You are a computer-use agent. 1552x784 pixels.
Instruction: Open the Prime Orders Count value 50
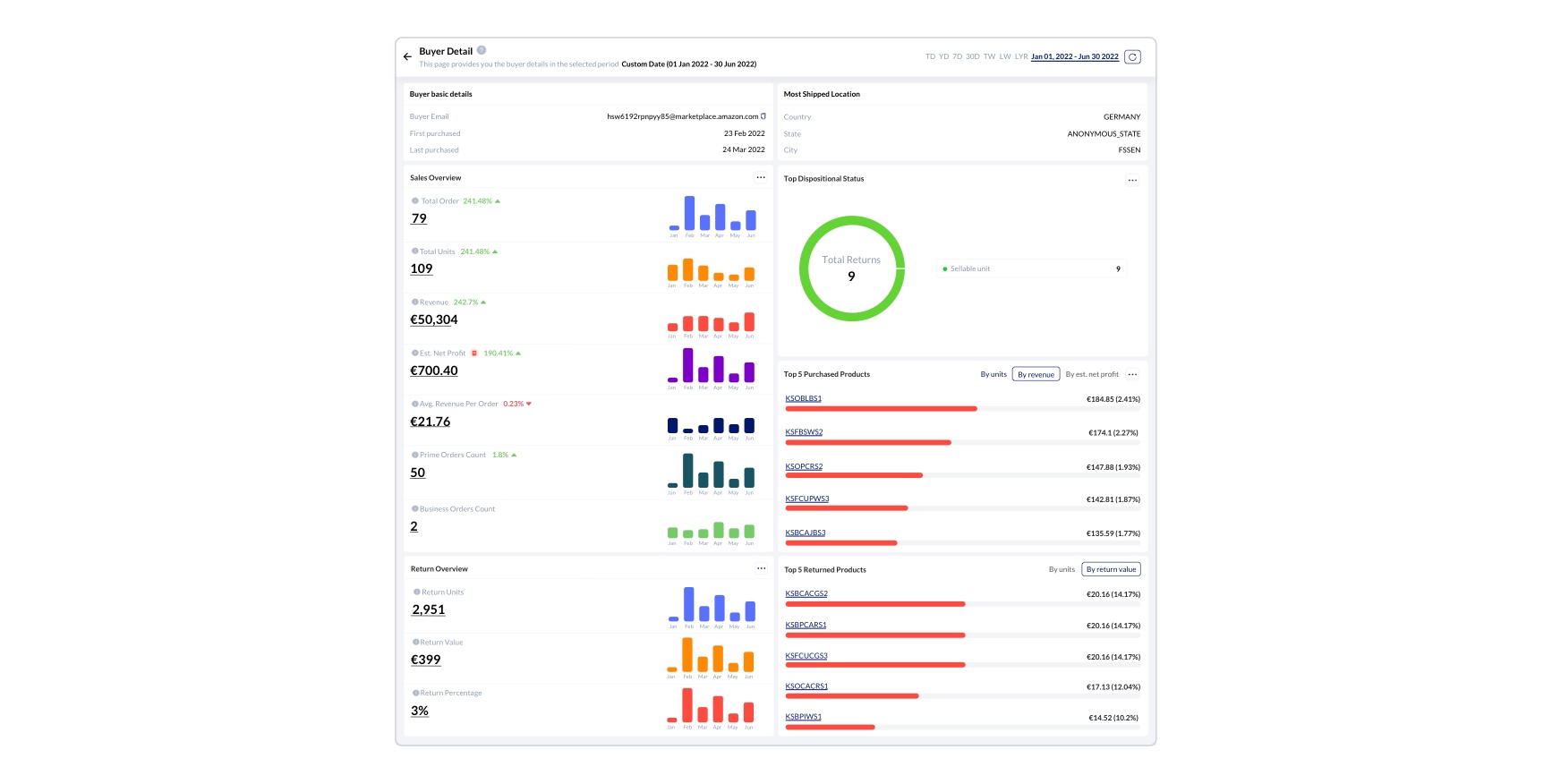pyautogui.click(x=418, y=473)
